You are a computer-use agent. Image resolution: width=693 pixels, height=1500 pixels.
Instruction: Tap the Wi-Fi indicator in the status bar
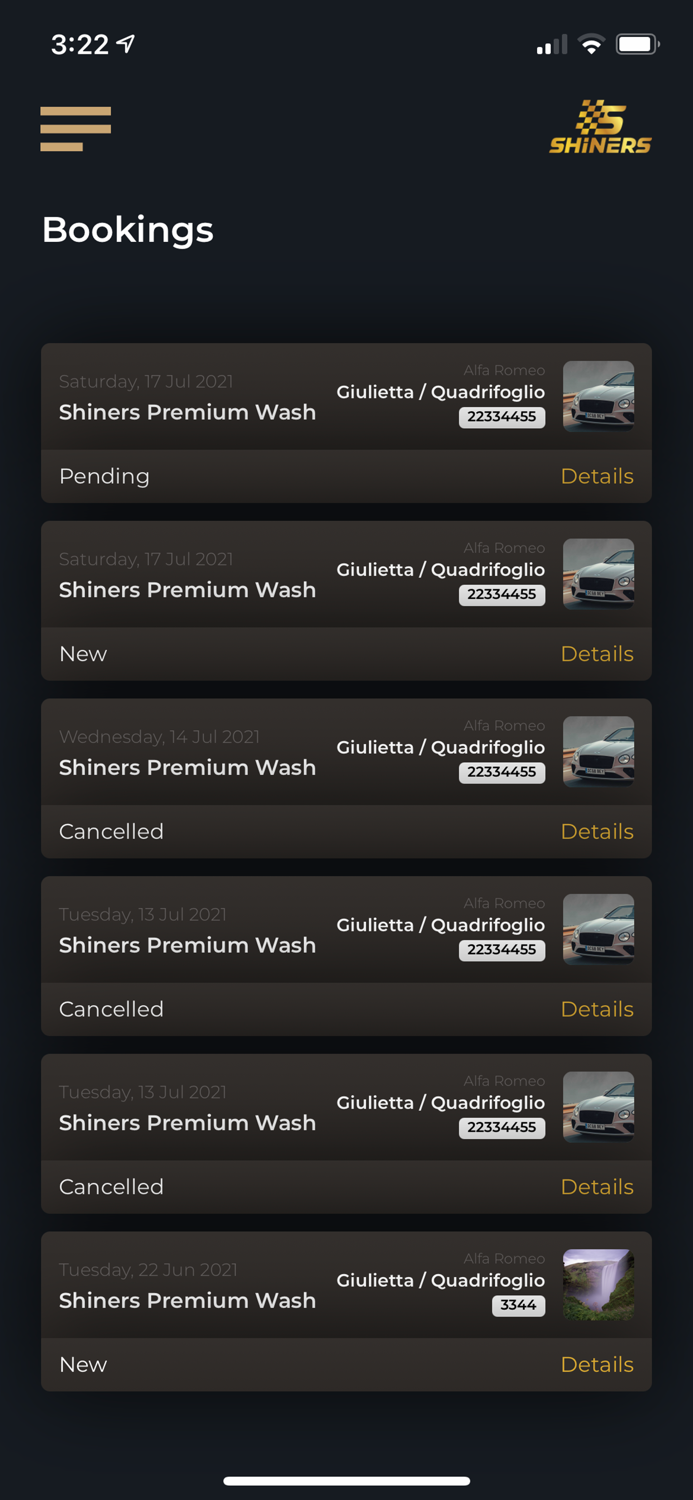tap(590, 43)
